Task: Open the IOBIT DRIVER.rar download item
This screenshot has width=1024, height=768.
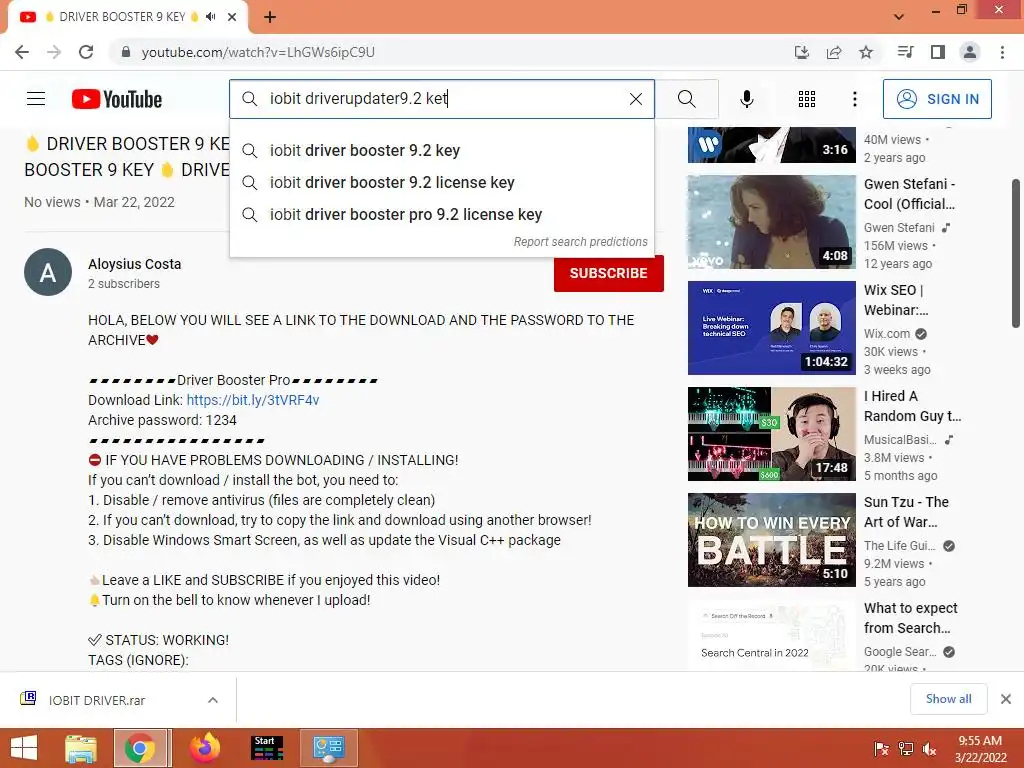Action: [97, 700]
